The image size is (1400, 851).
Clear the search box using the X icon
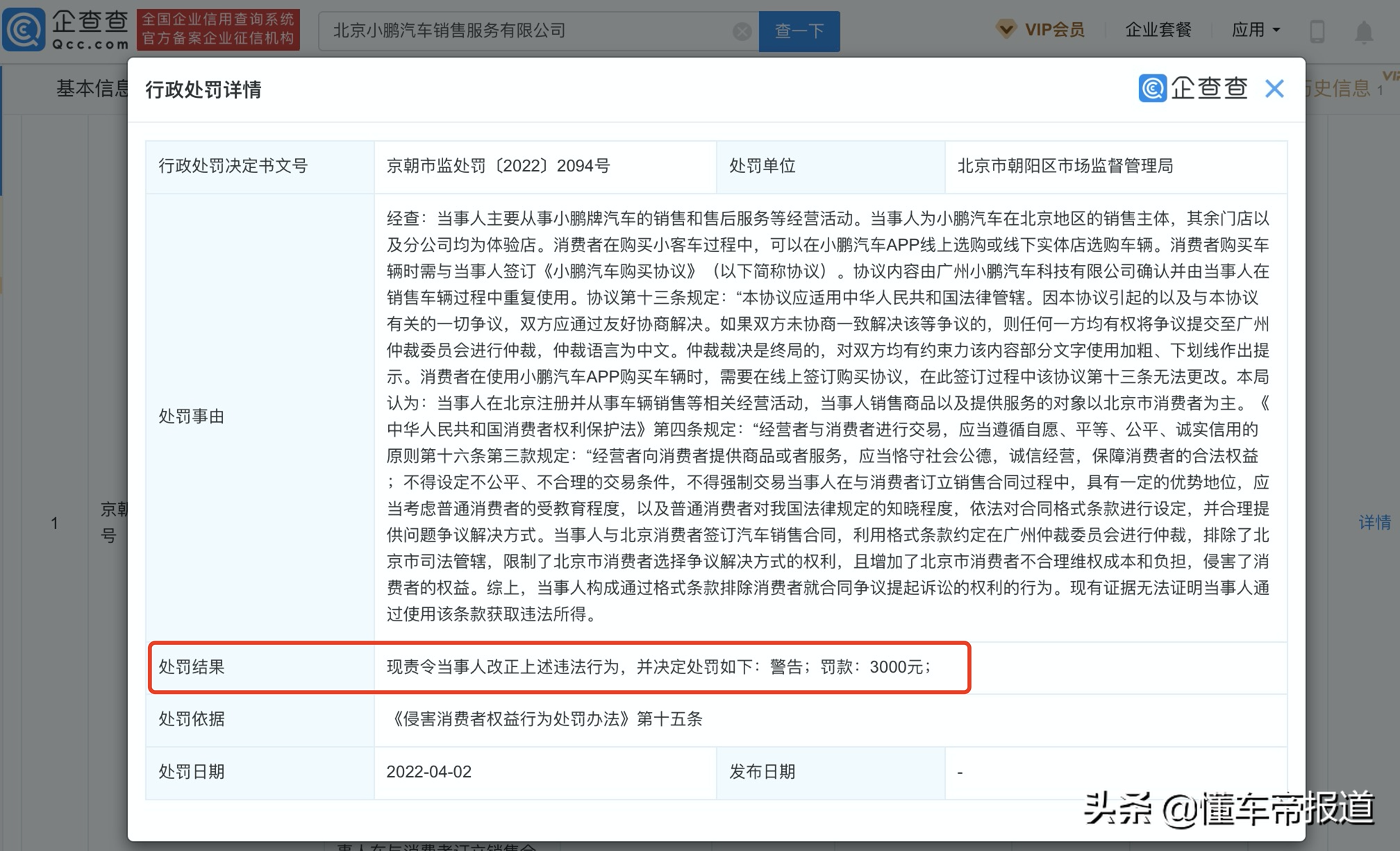741,31
